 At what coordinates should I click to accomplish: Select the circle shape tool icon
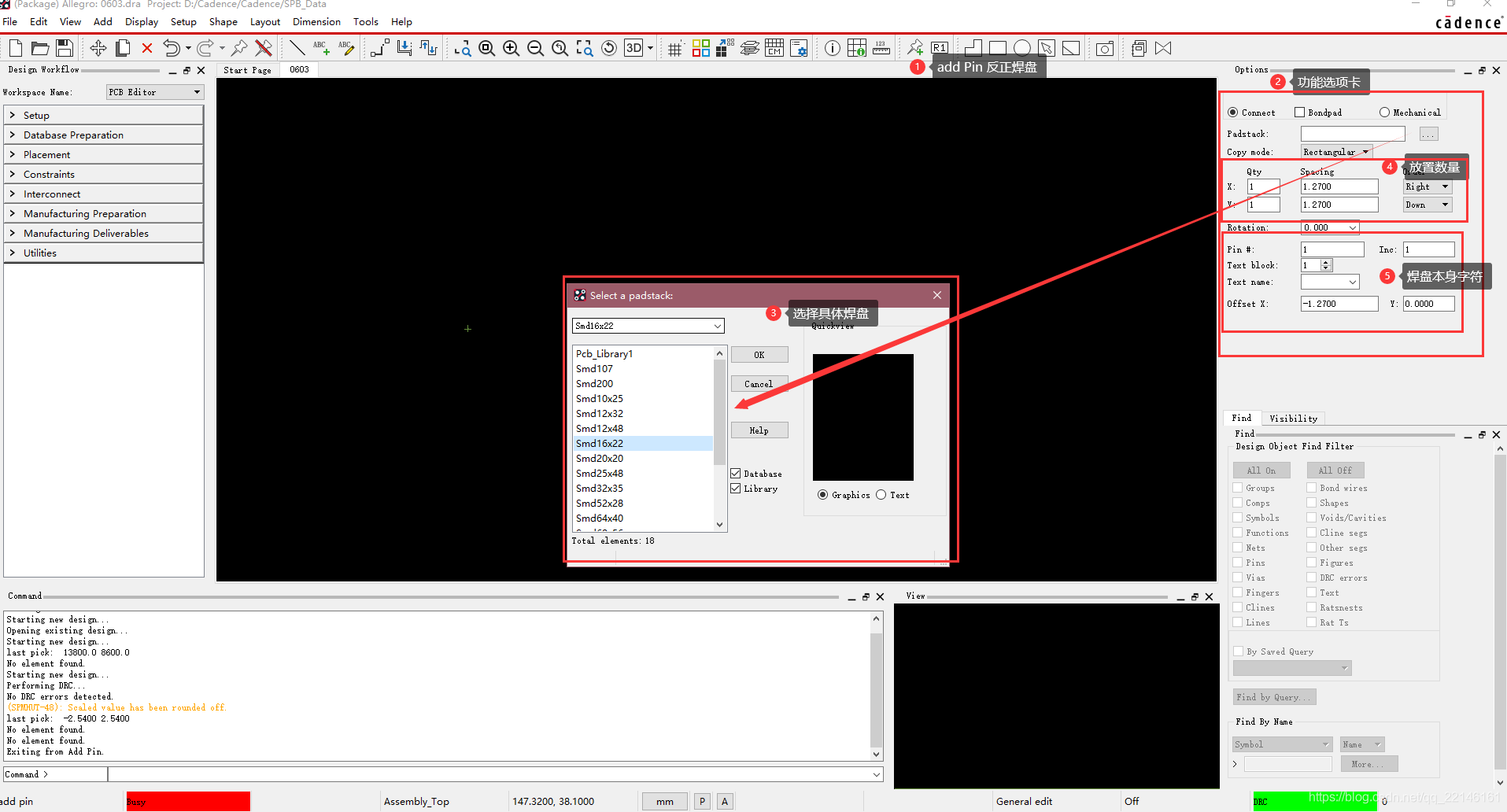1021,49
